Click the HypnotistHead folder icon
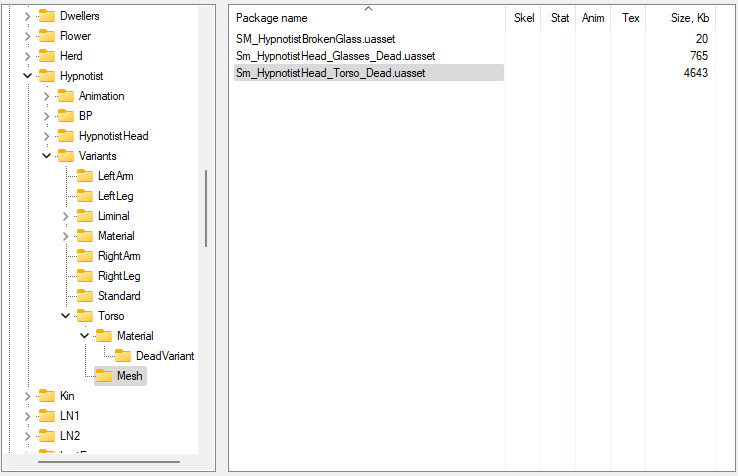The height and width of the screenshot is (476, 738). click(65, 136)
